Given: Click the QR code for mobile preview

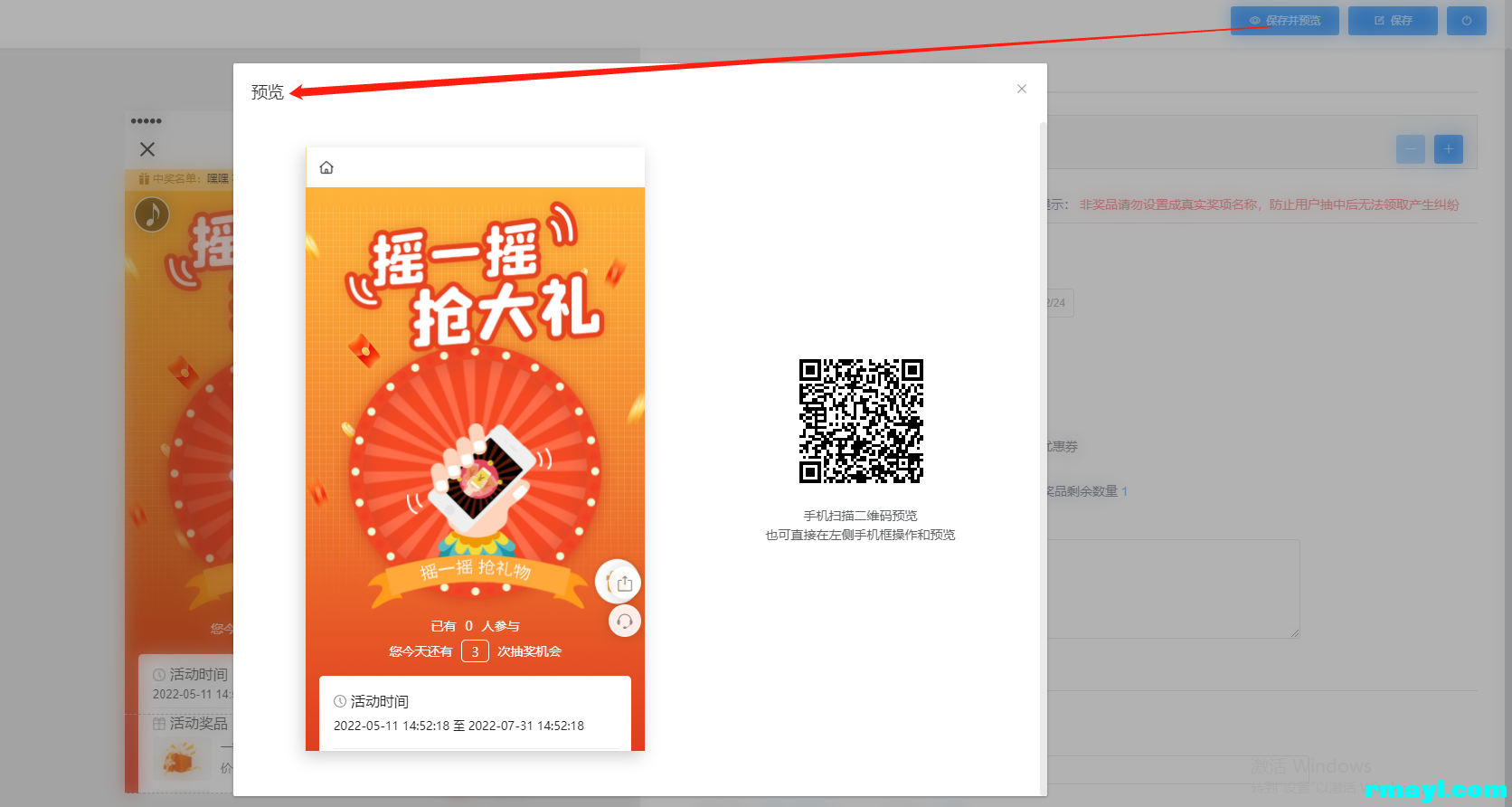Looking at the screenshot, I should click(x=861, y=421).
